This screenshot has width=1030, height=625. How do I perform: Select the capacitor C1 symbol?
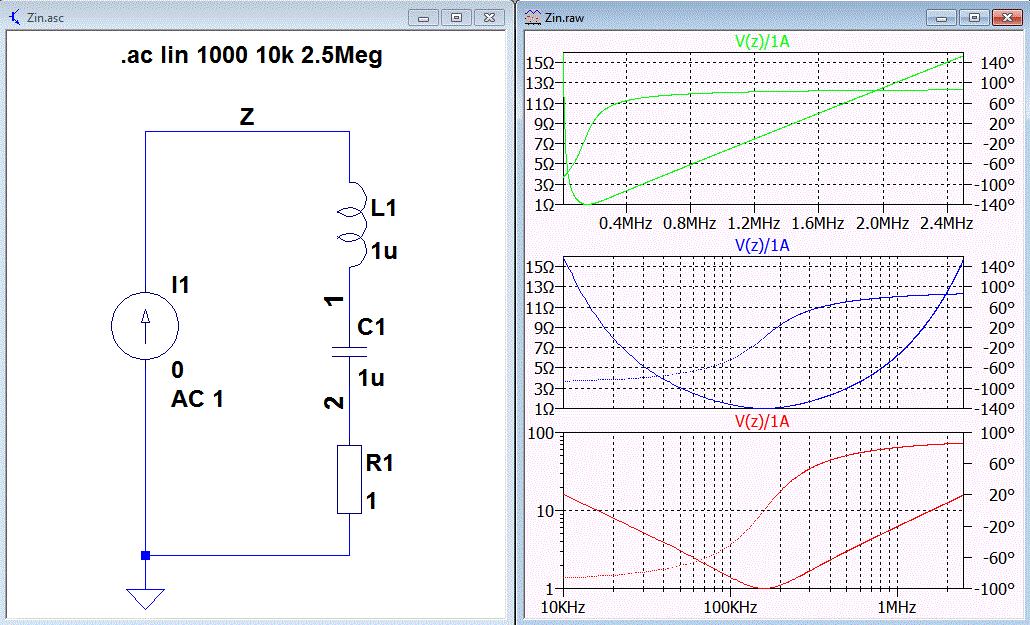point(349,352)
